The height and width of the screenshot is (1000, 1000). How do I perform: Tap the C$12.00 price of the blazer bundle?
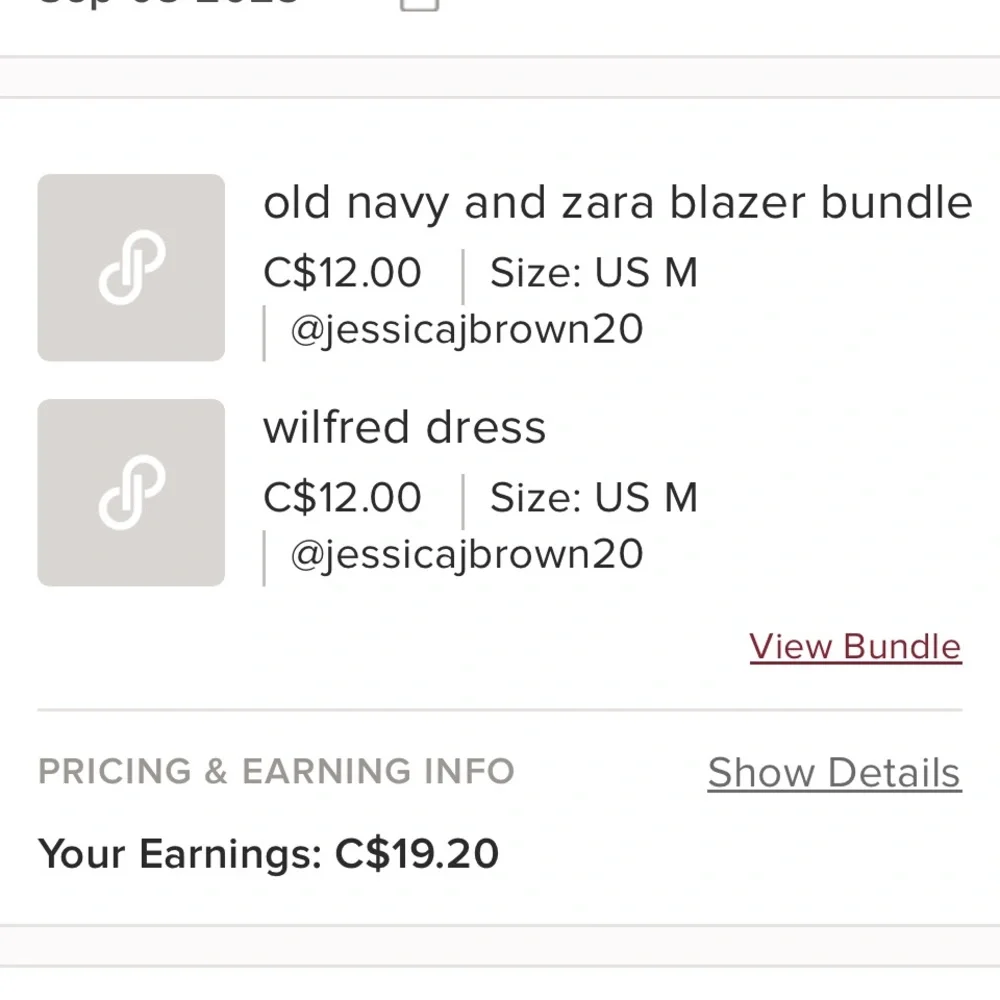coord(342,273)
